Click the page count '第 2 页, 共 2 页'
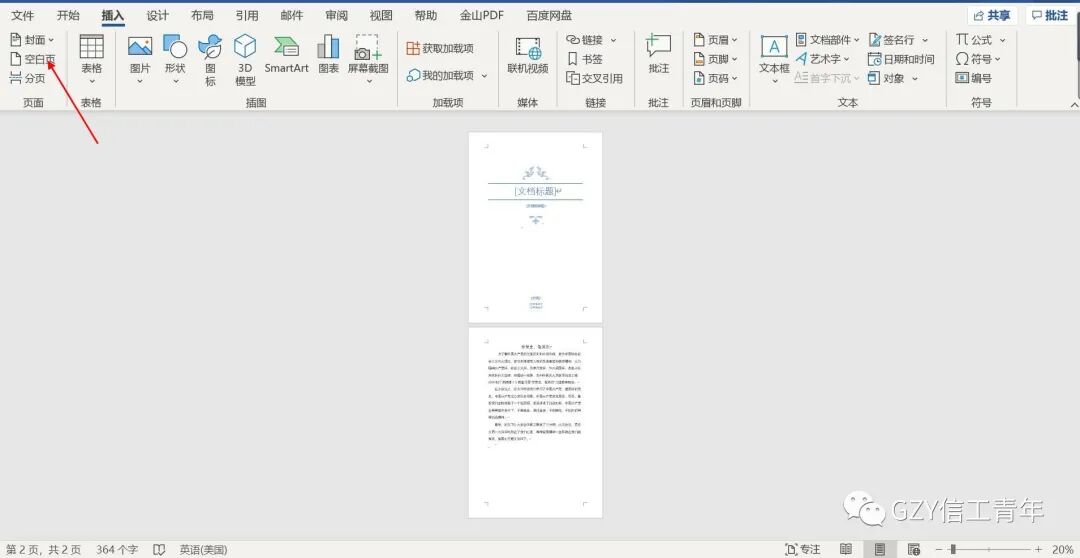The height and width of the screenshot is (558, 1080). tap(43, 550)
